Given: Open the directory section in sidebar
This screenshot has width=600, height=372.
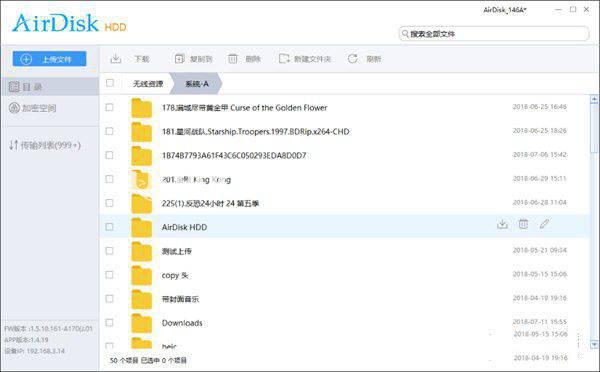Looking at the screenshot, I should [x=50, y=87].
